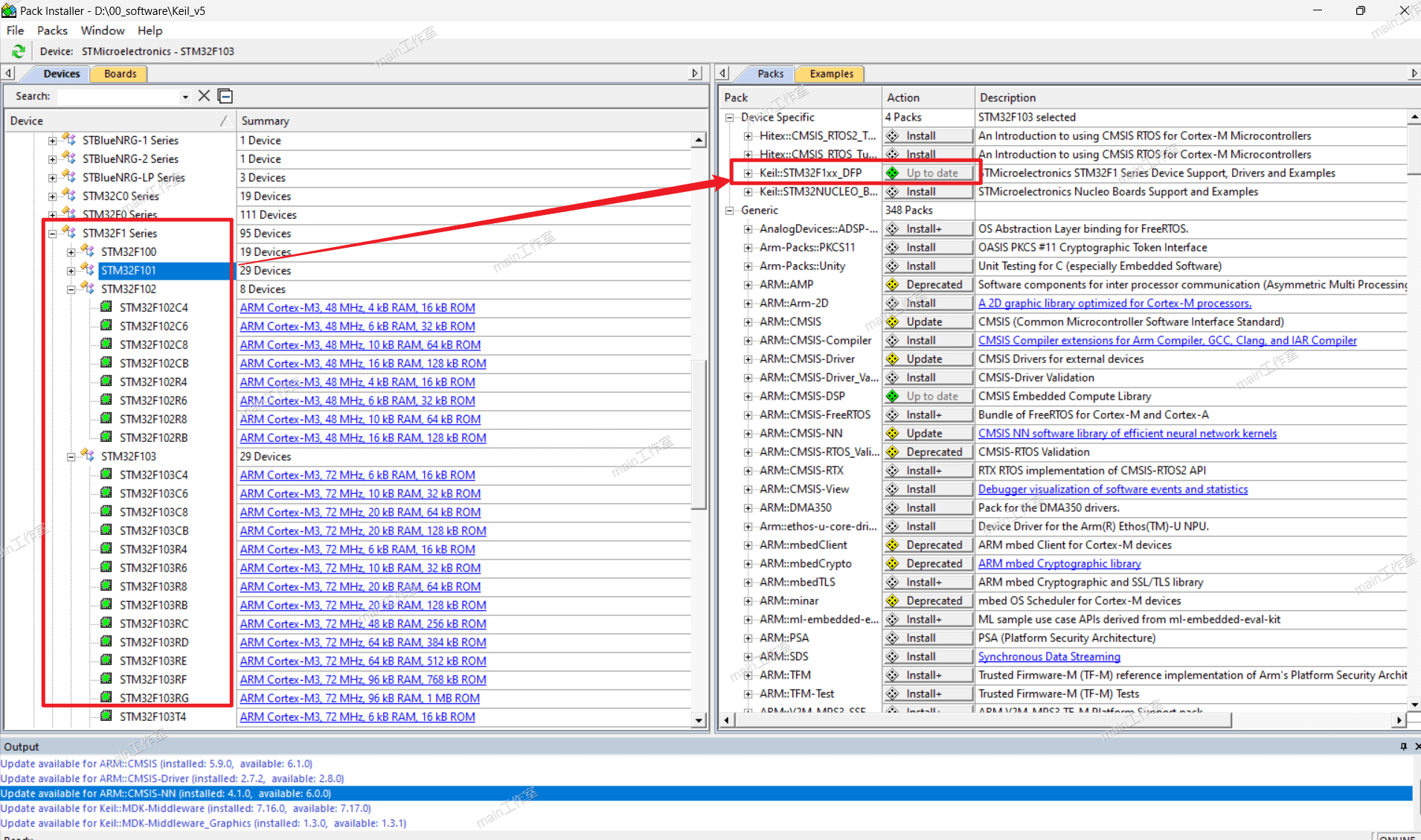Screen dimensions: 1421x840
Task: Click left arrow of Packs tab strip
Action: (722, 74)
